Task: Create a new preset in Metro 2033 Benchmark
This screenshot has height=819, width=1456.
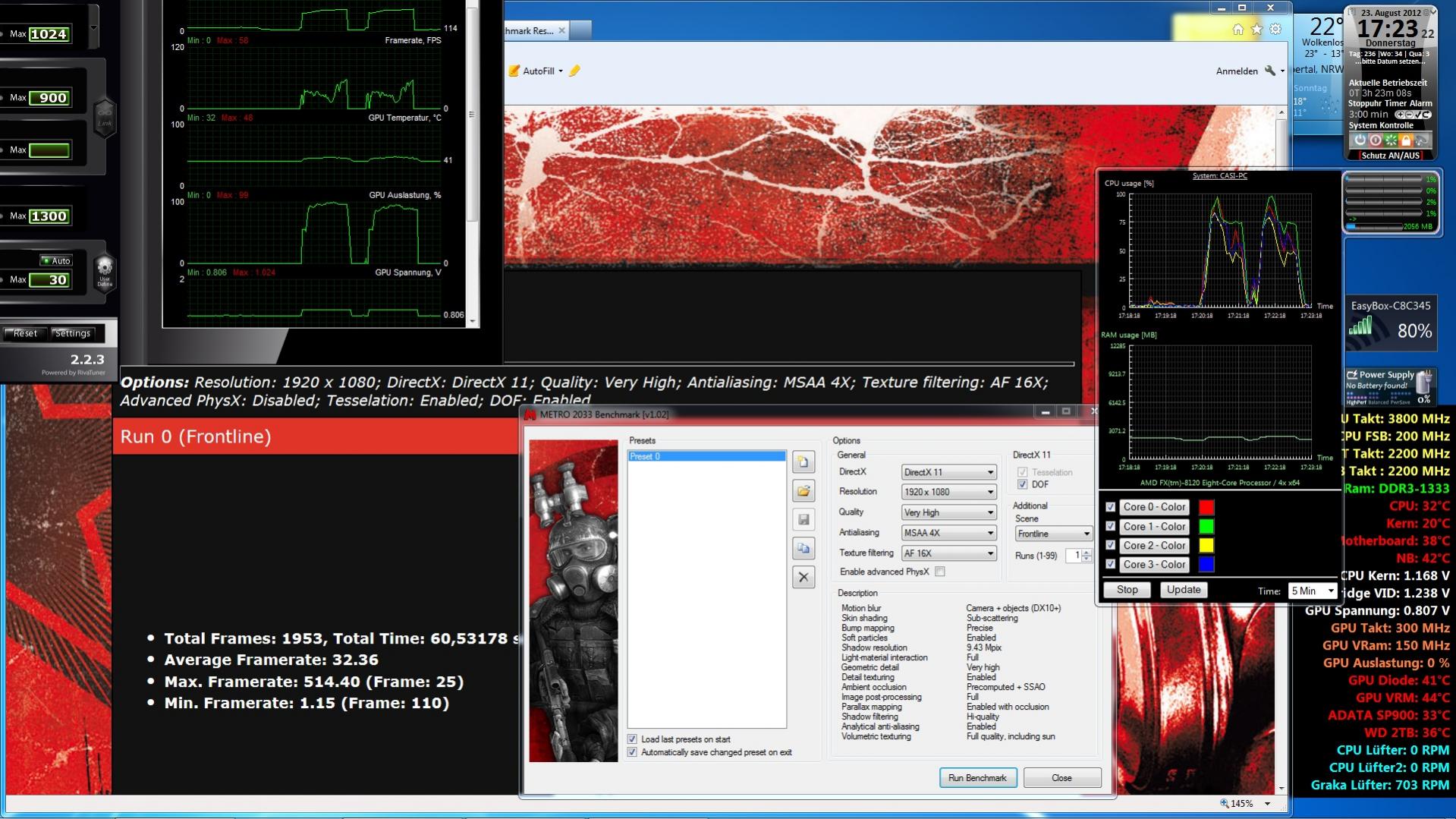Action: [803, 461]
